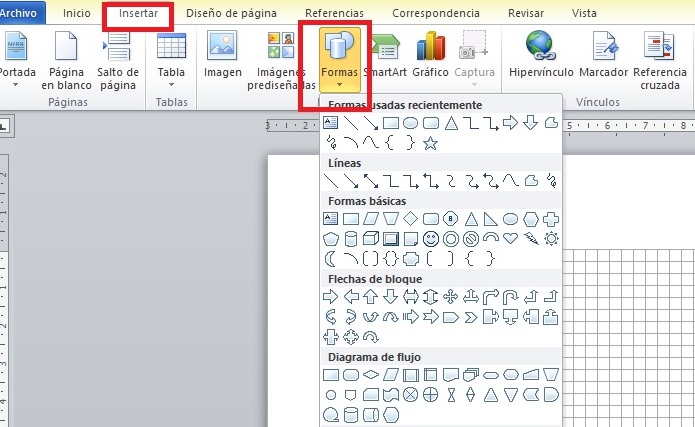Choose the cube shape in Formas básicas

pyautogui.click(x=371, y=239)
